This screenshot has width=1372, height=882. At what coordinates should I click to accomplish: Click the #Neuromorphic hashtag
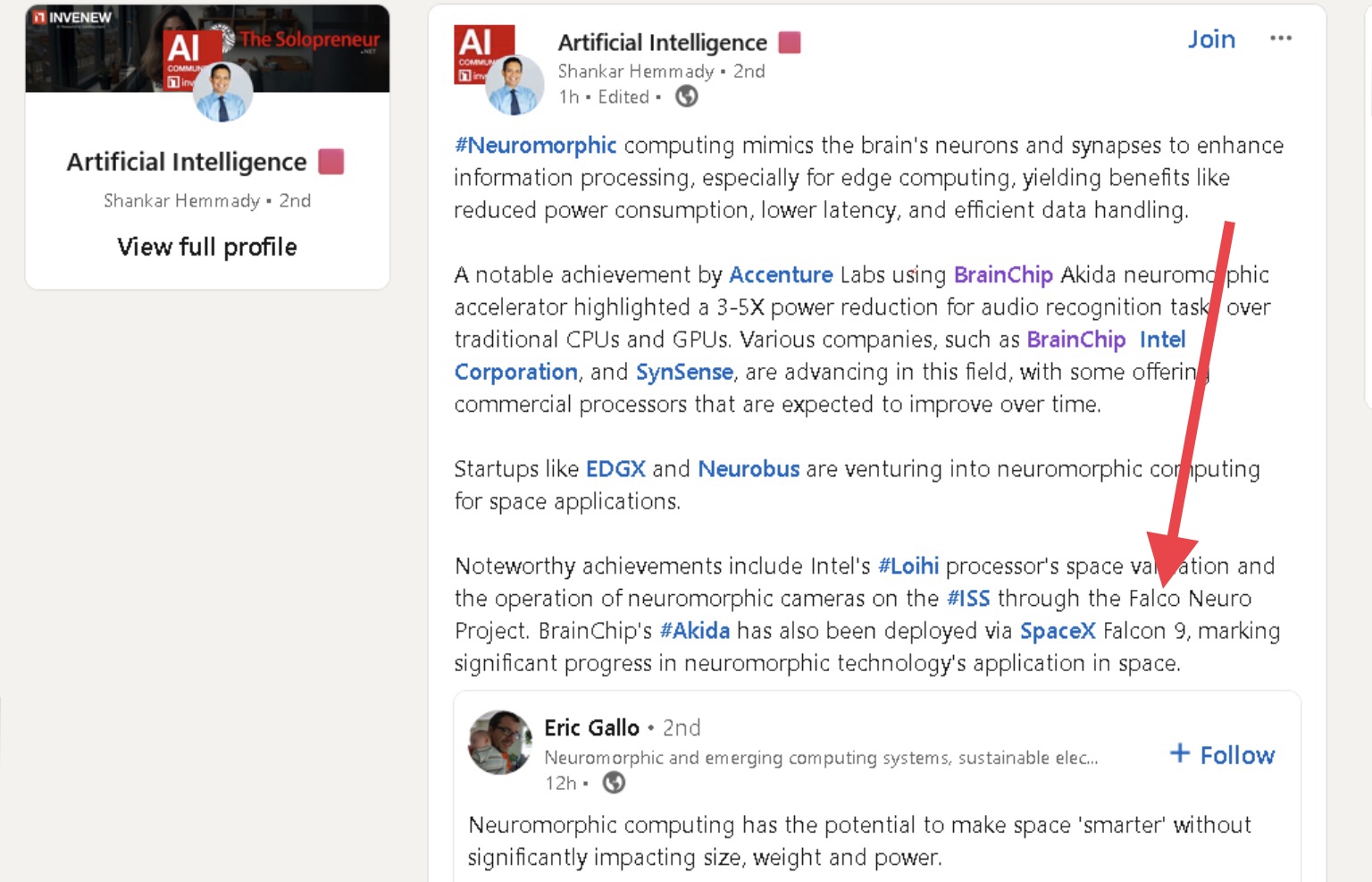click(x=535, y=145)
